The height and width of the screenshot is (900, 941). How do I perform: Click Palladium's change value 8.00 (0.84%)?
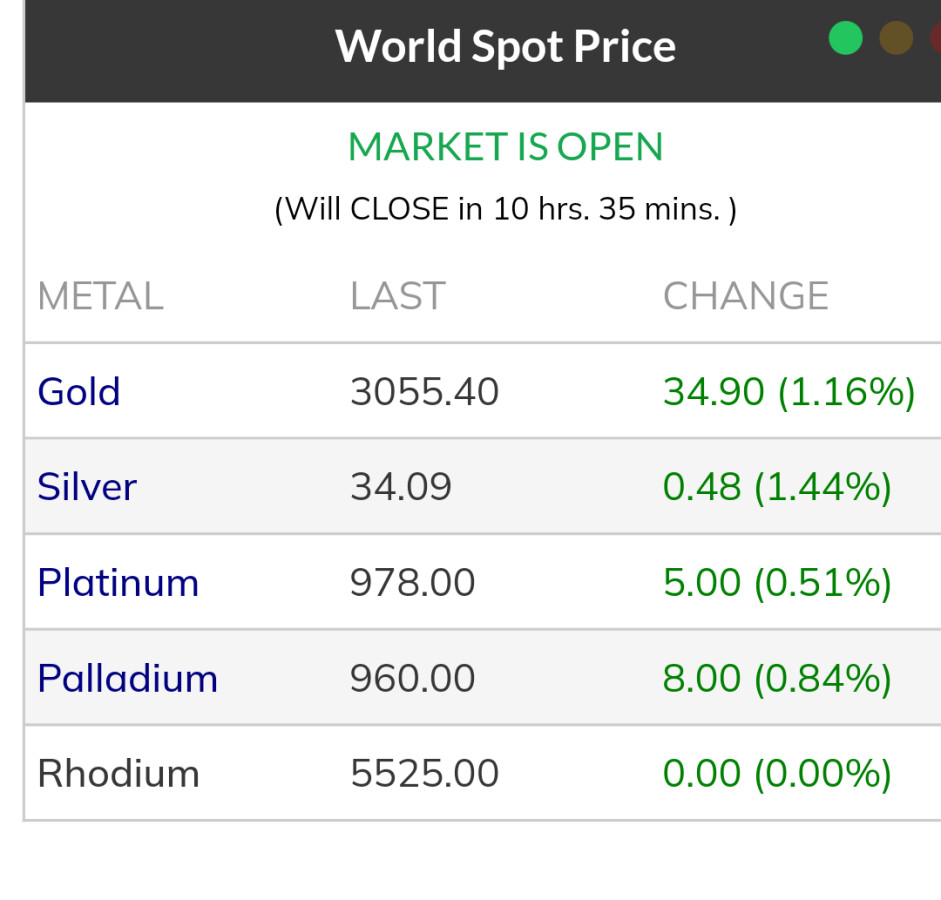pyautogui.click(x=777, y=678)
